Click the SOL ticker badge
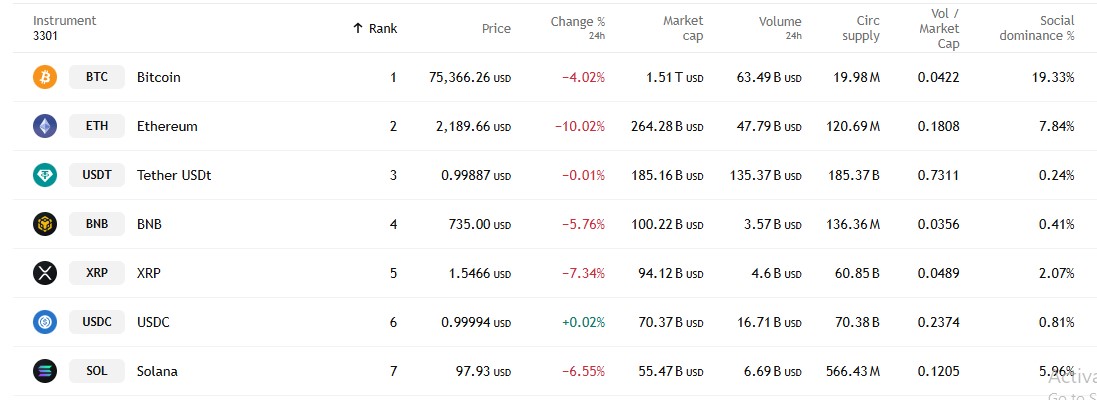1097x400 pixels. (x=97, y=371)
